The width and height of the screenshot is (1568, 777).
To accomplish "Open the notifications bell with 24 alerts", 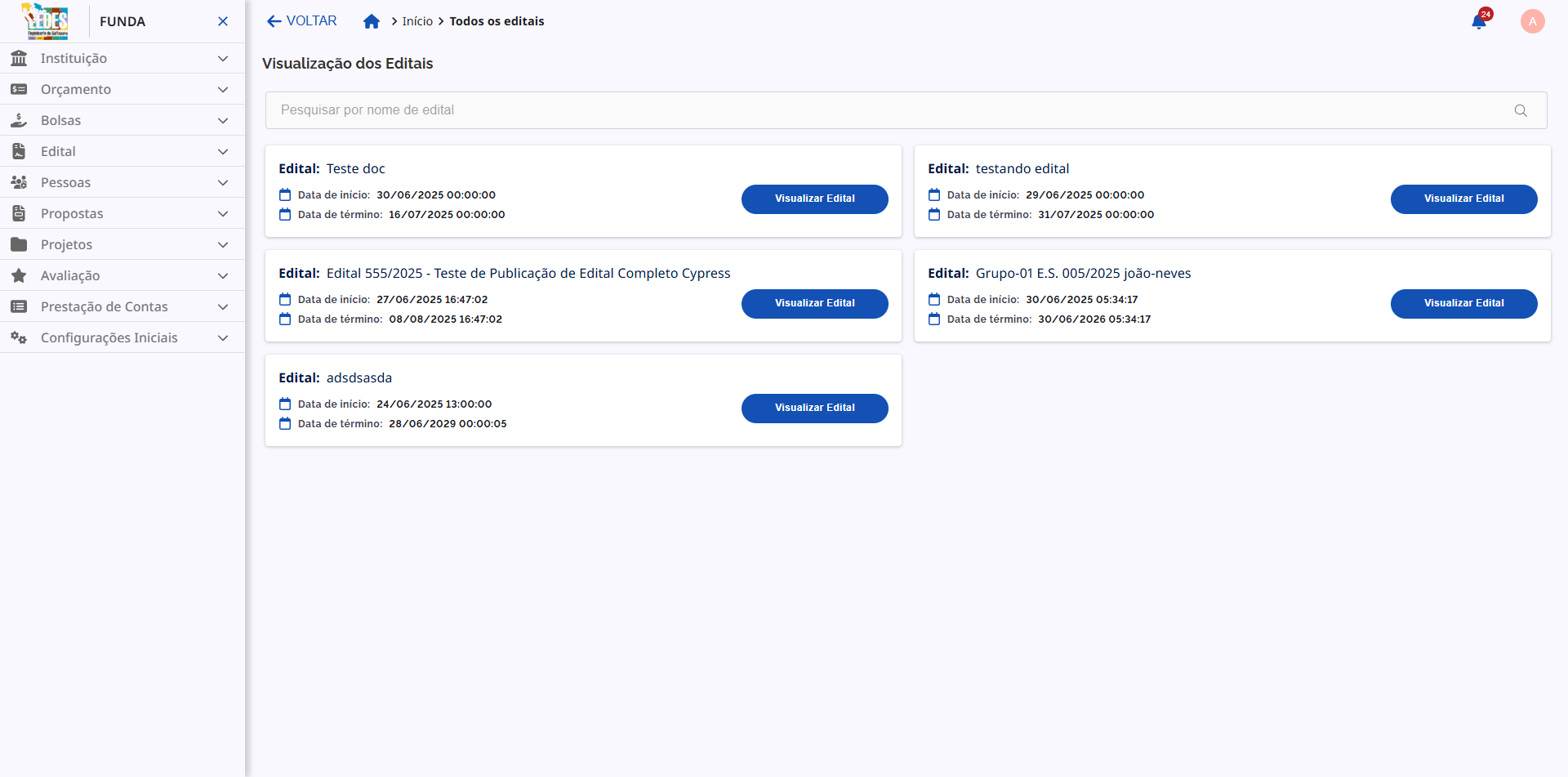I will (x=1479, y=21).
